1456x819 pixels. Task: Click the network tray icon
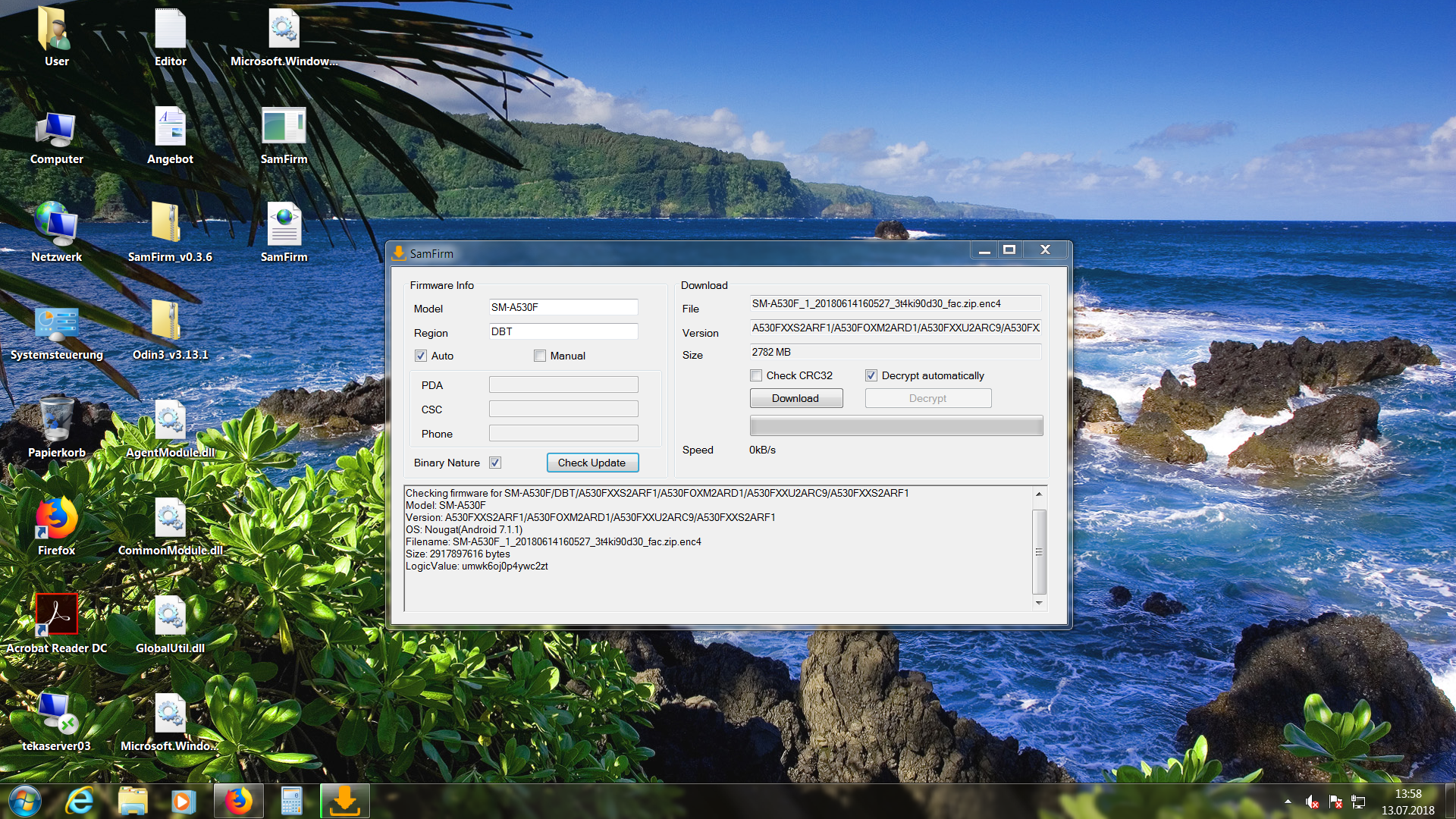pos(1359,802)
